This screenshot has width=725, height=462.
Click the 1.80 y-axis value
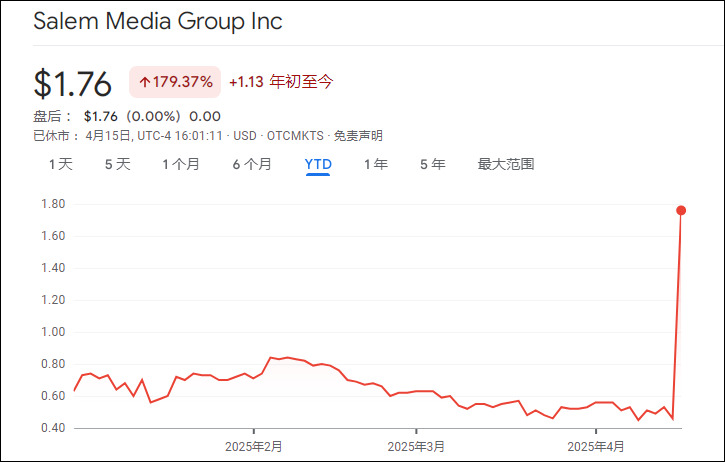click(x=51, y=204)
